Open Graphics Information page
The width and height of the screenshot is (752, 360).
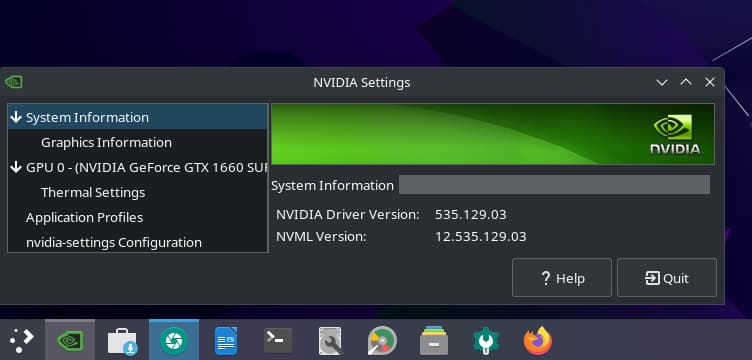click(106, 142)
